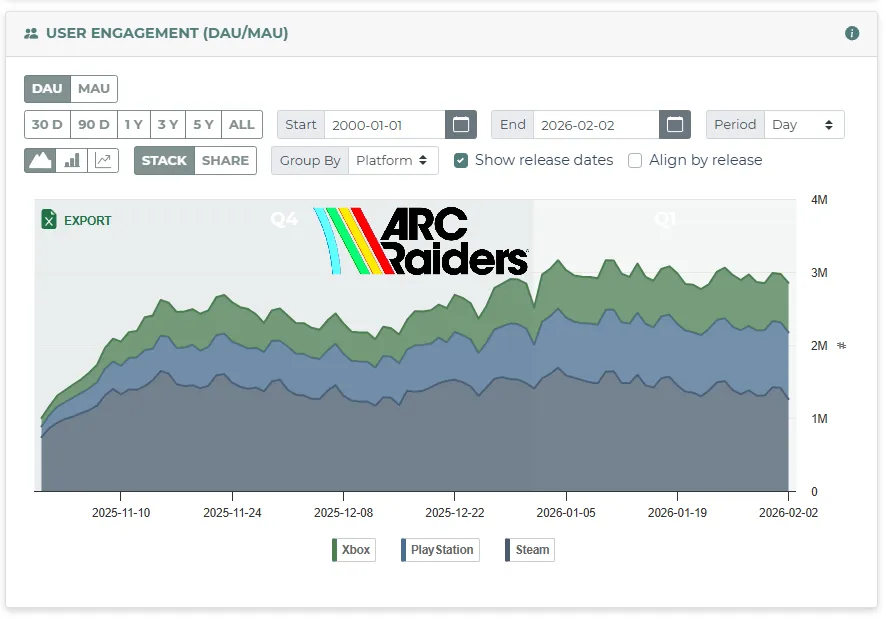This screenshot has height=619, width=886.
Task: Choose the 1 Y time range
Action: (x=133, y=125)
